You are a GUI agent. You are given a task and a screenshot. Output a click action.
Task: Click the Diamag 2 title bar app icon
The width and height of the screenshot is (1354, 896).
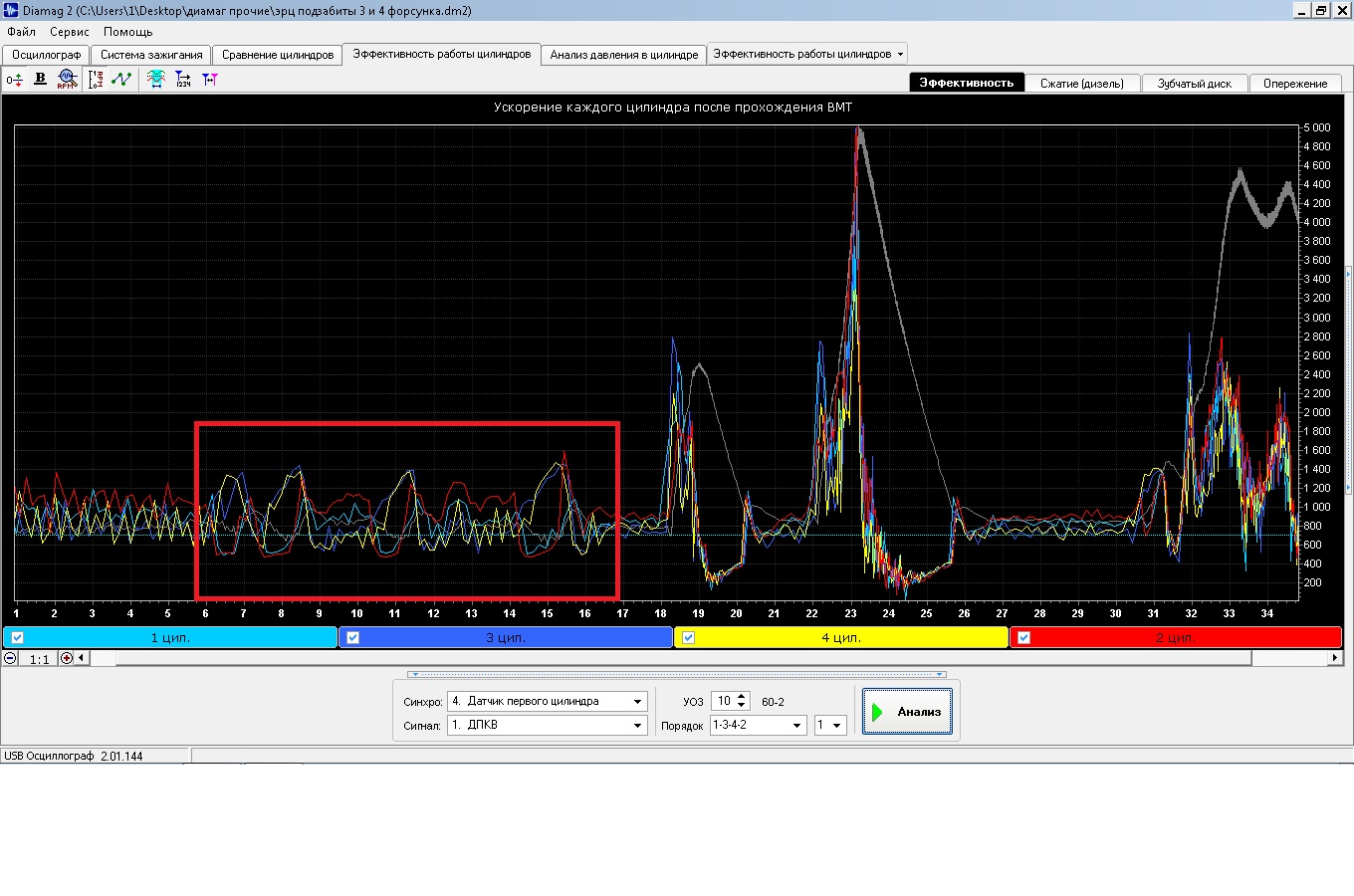[11, 10]
